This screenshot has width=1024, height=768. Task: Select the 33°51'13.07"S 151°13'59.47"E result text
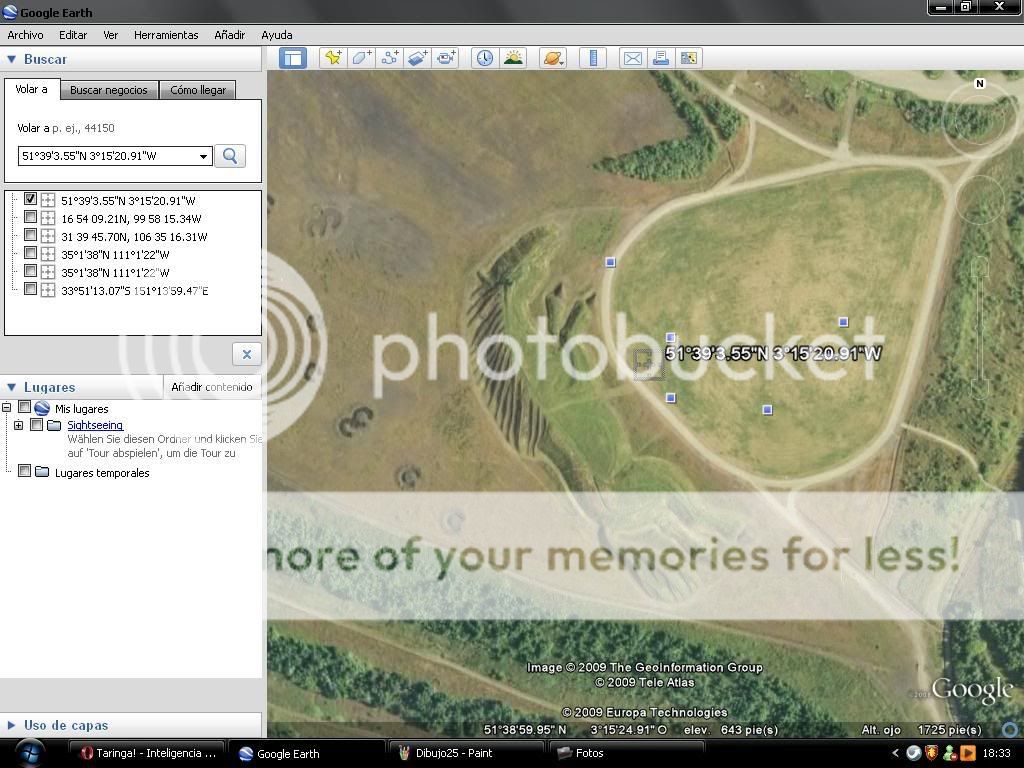pos(135,291)
